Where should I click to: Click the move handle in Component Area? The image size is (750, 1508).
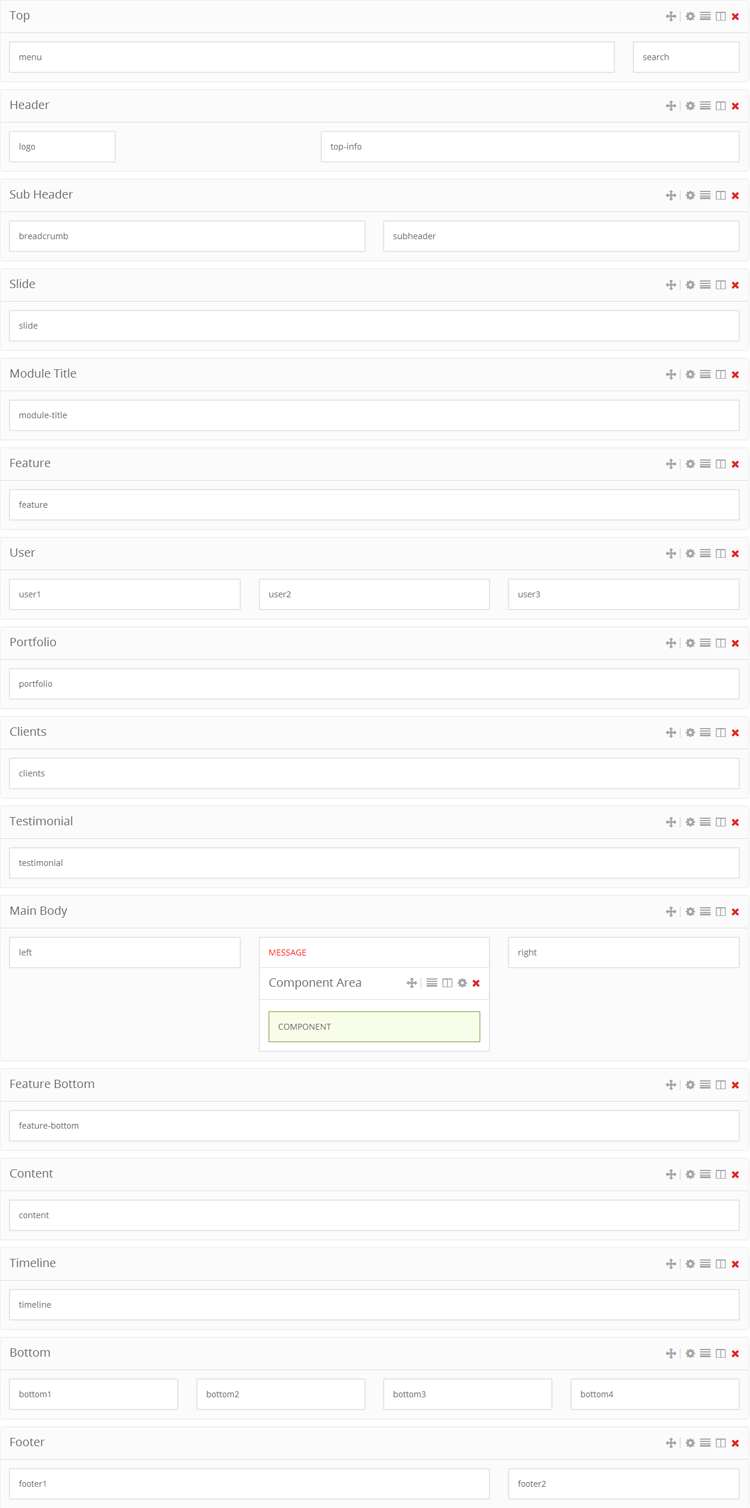click(411, 983)
